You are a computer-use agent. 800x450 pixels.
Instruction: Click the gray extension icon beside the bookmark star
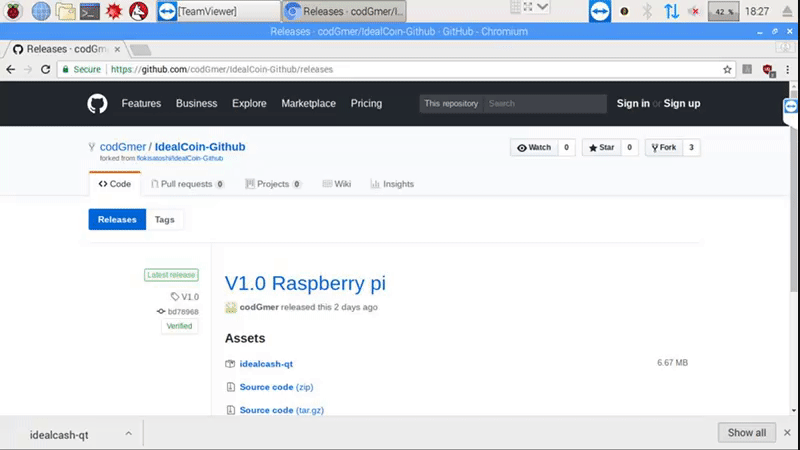pos(747,69)
